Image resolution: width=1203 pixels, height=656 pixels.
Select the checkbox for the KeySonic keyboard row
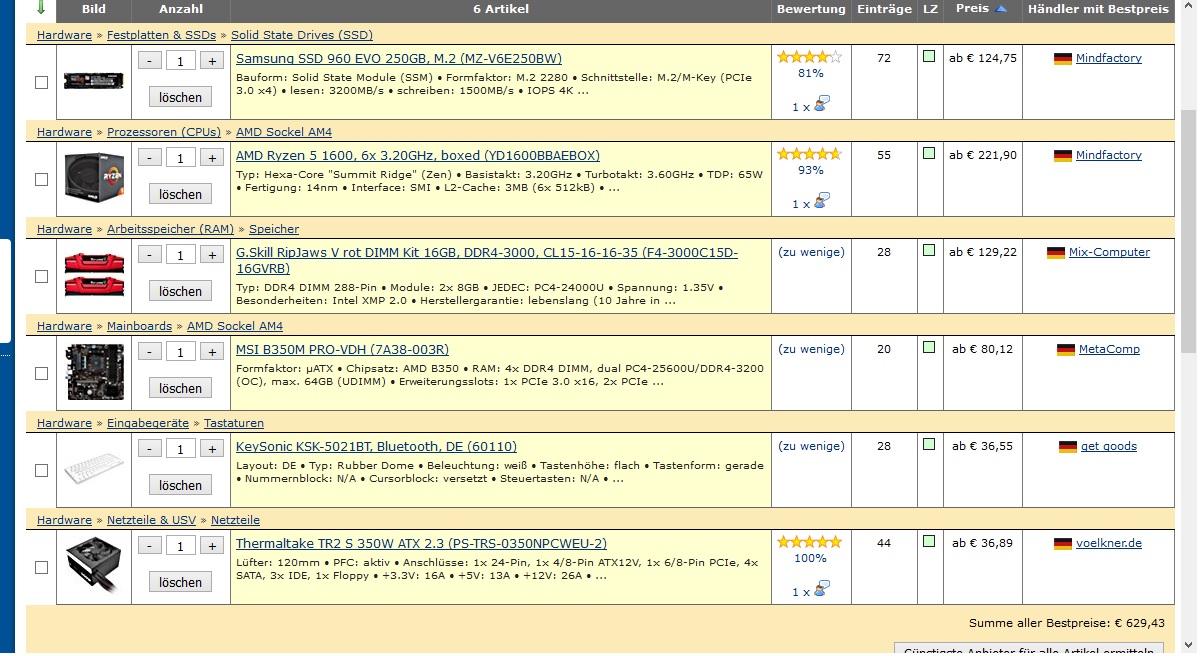click(41, 470)
